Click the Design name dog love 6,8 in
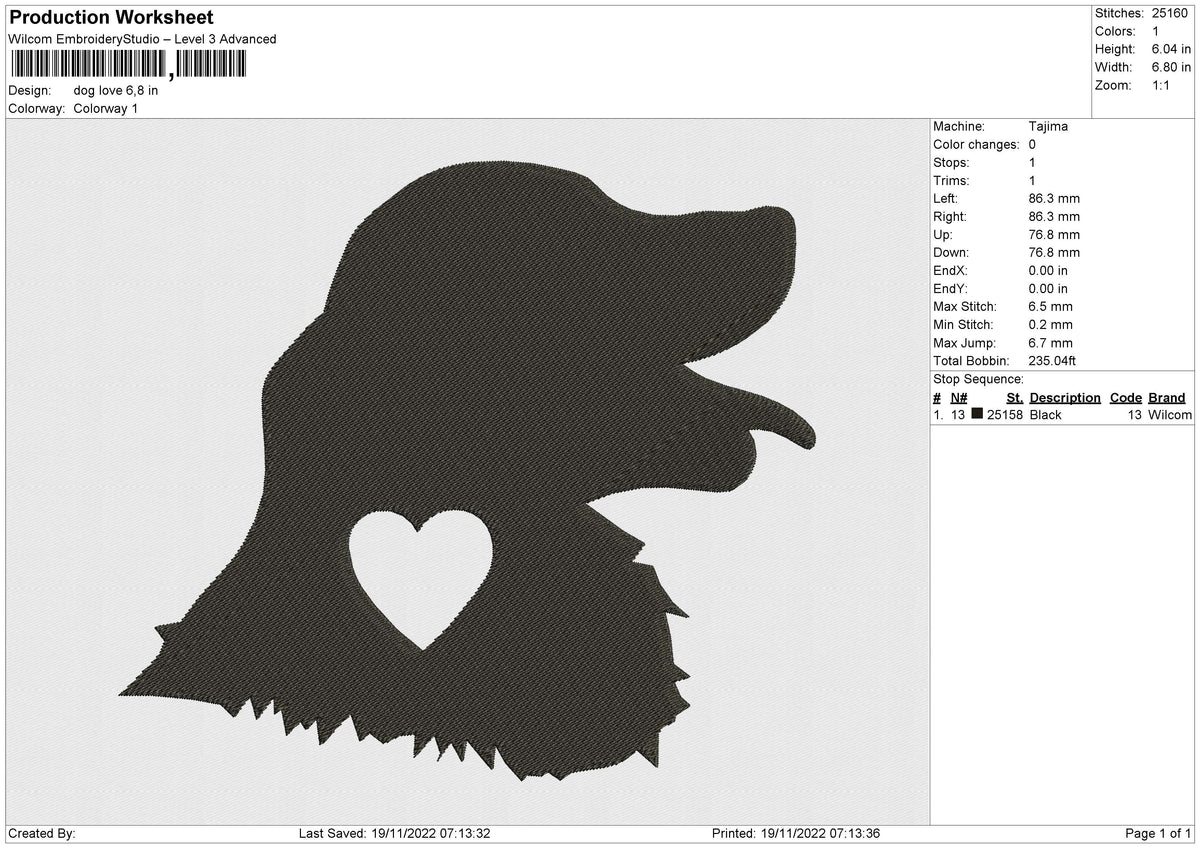Screen dimensions: 1200x848 (x=116, y=90)
